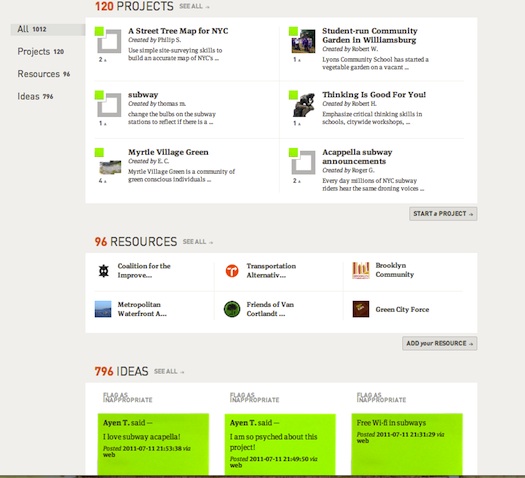Open the Myrtle Village Green project title

(x=168, y=152)
